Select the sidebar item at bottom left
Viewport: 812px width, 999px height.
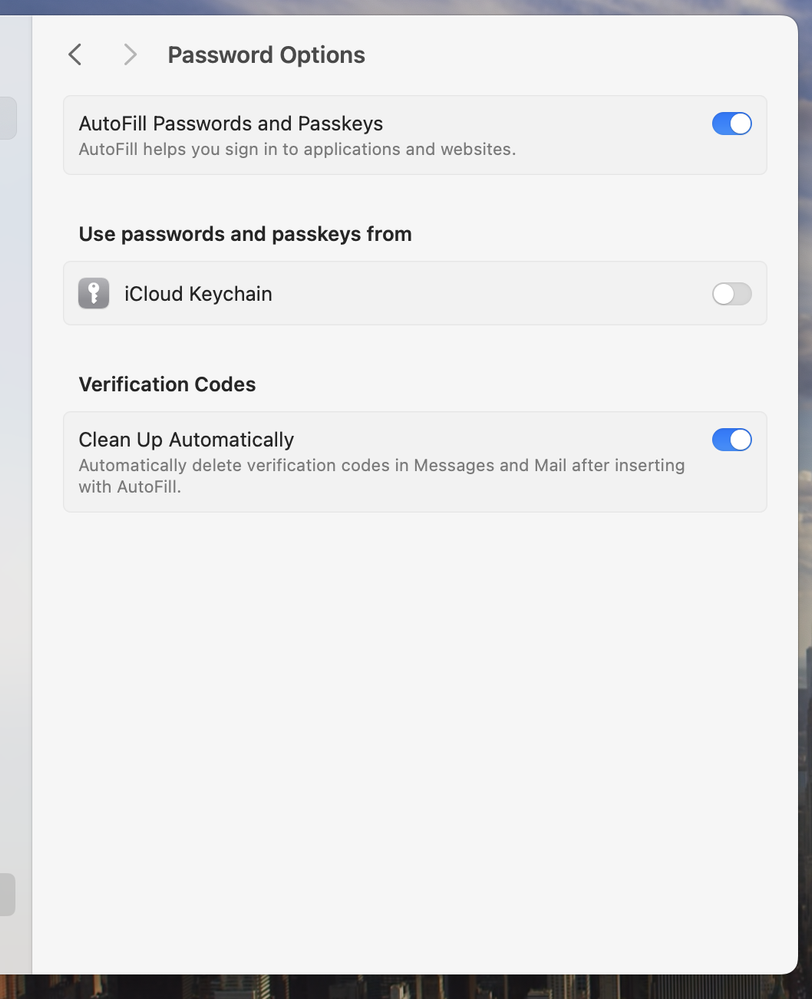tap(7, 895)
